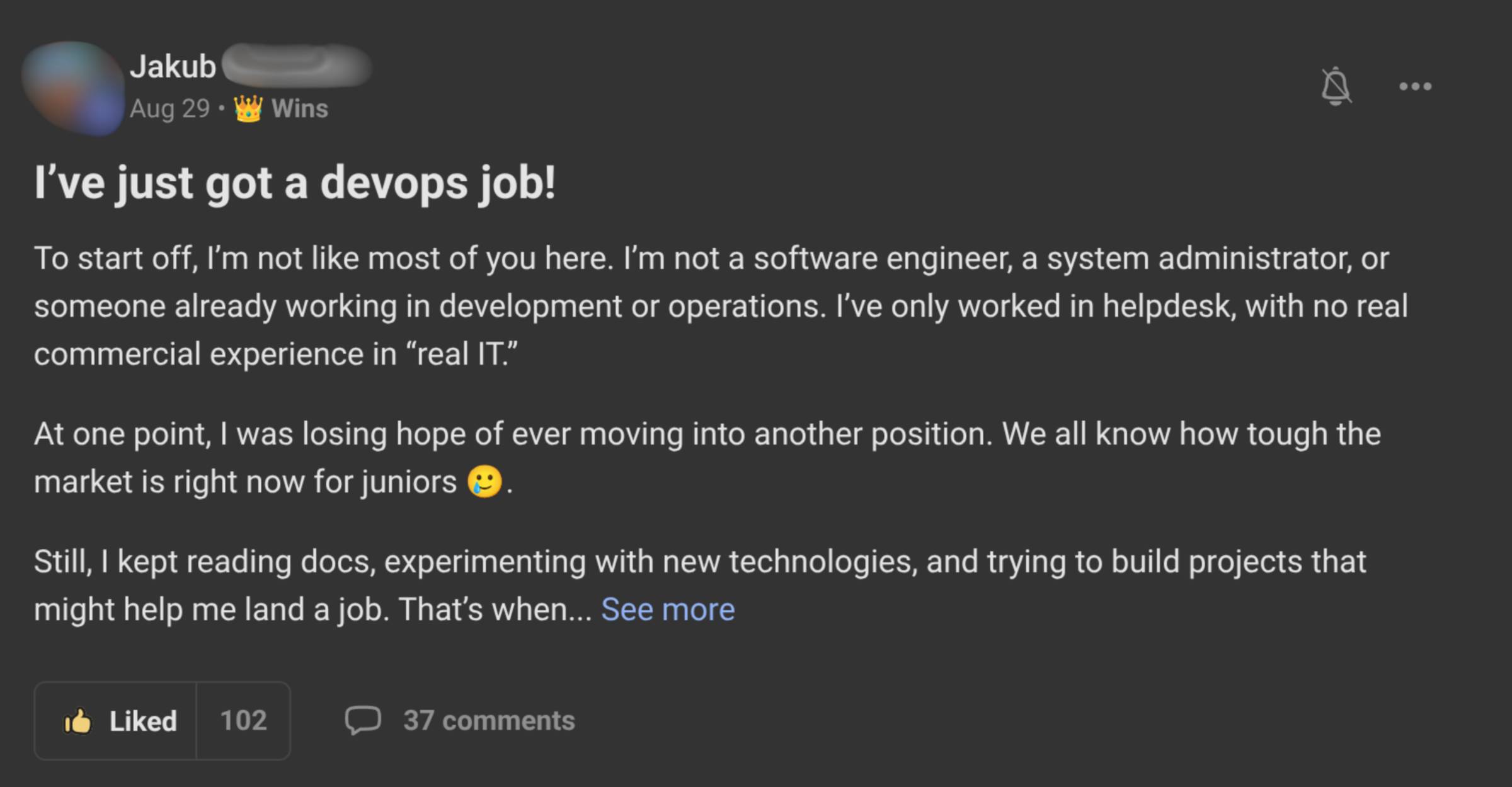Click the comment speech bubble icon
Viewport: 1512px width, 787px height.
point(363,720)
